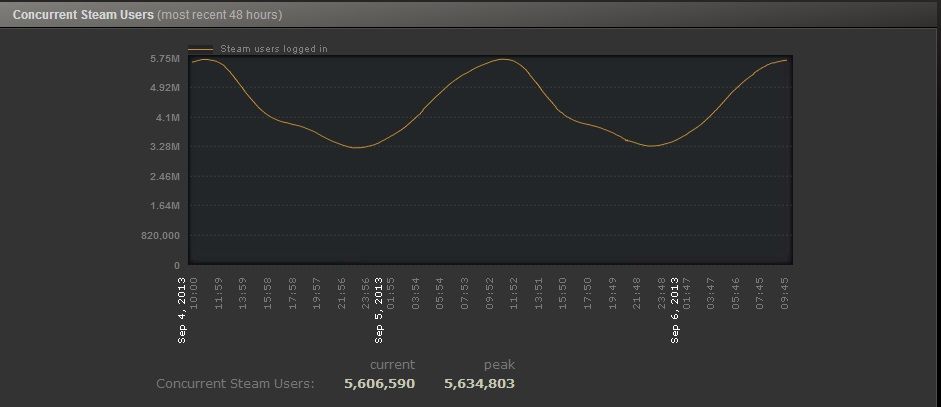Click the 09:52 time tick label
The height and width of the screenshot is (407, 941).
point(489,293)
